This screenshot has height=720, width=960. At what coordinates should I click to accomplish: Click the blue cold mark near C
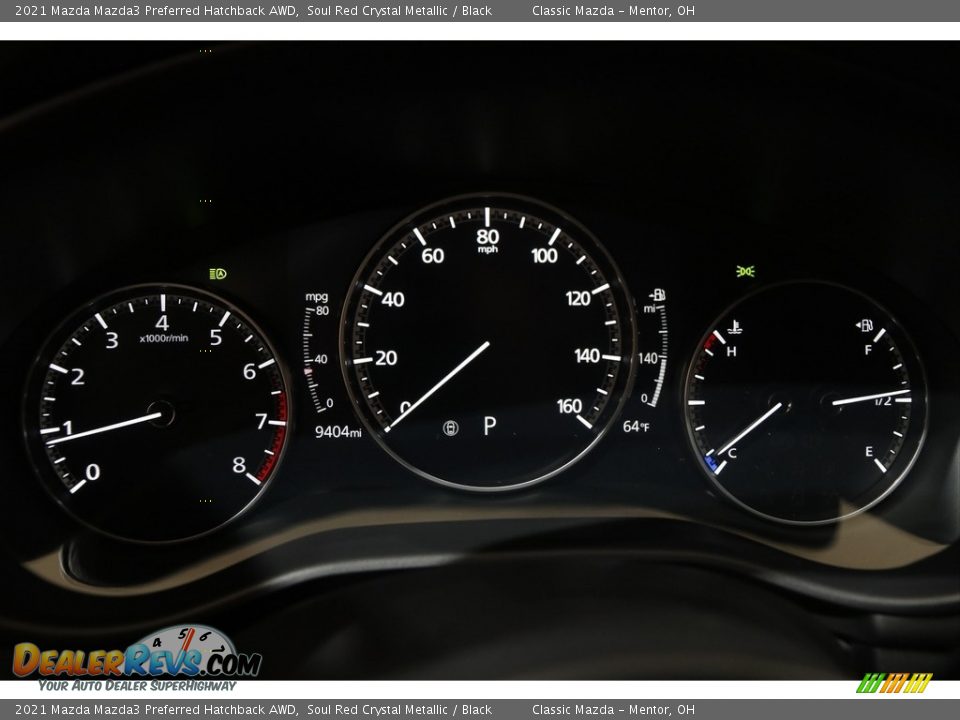click(711, 462)
